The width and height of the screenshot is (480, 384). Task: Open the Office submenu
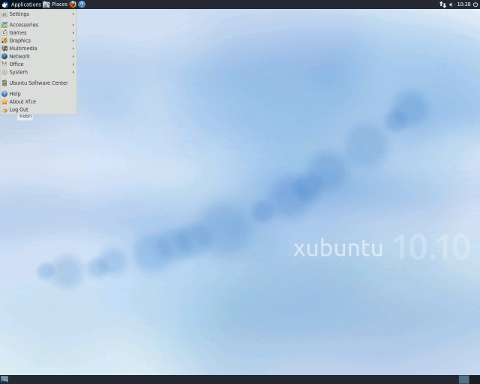pos(39,64)
